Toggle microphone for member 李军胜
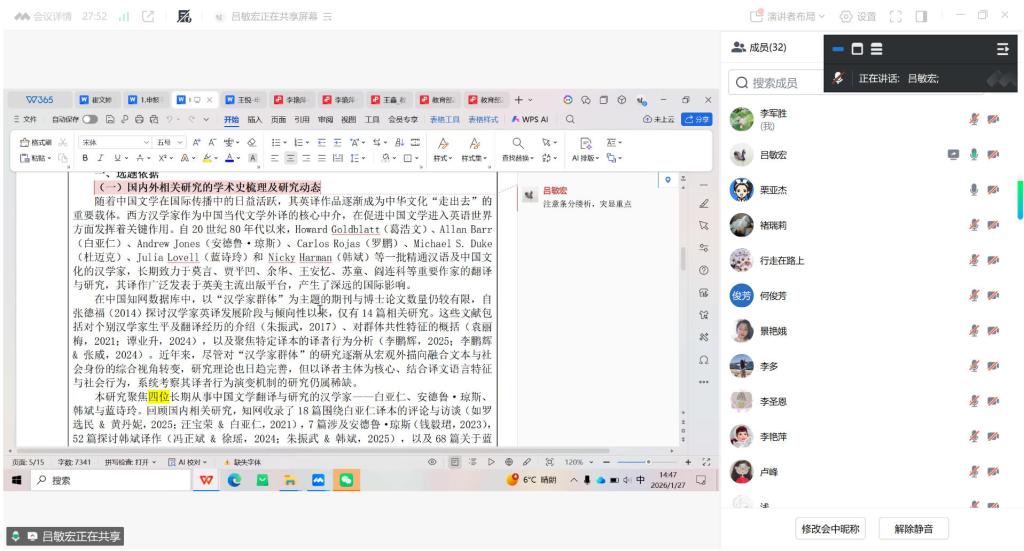 click(973, 119)
